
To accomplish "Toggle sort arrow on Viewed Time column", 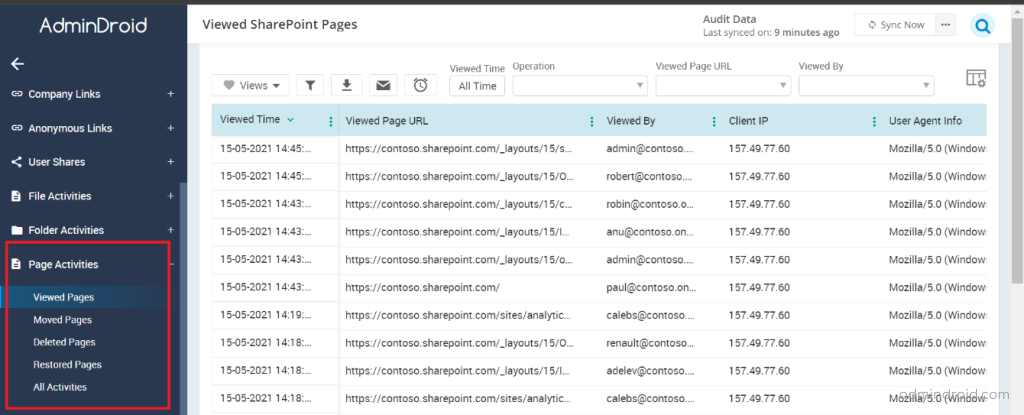I will point(291,120).
